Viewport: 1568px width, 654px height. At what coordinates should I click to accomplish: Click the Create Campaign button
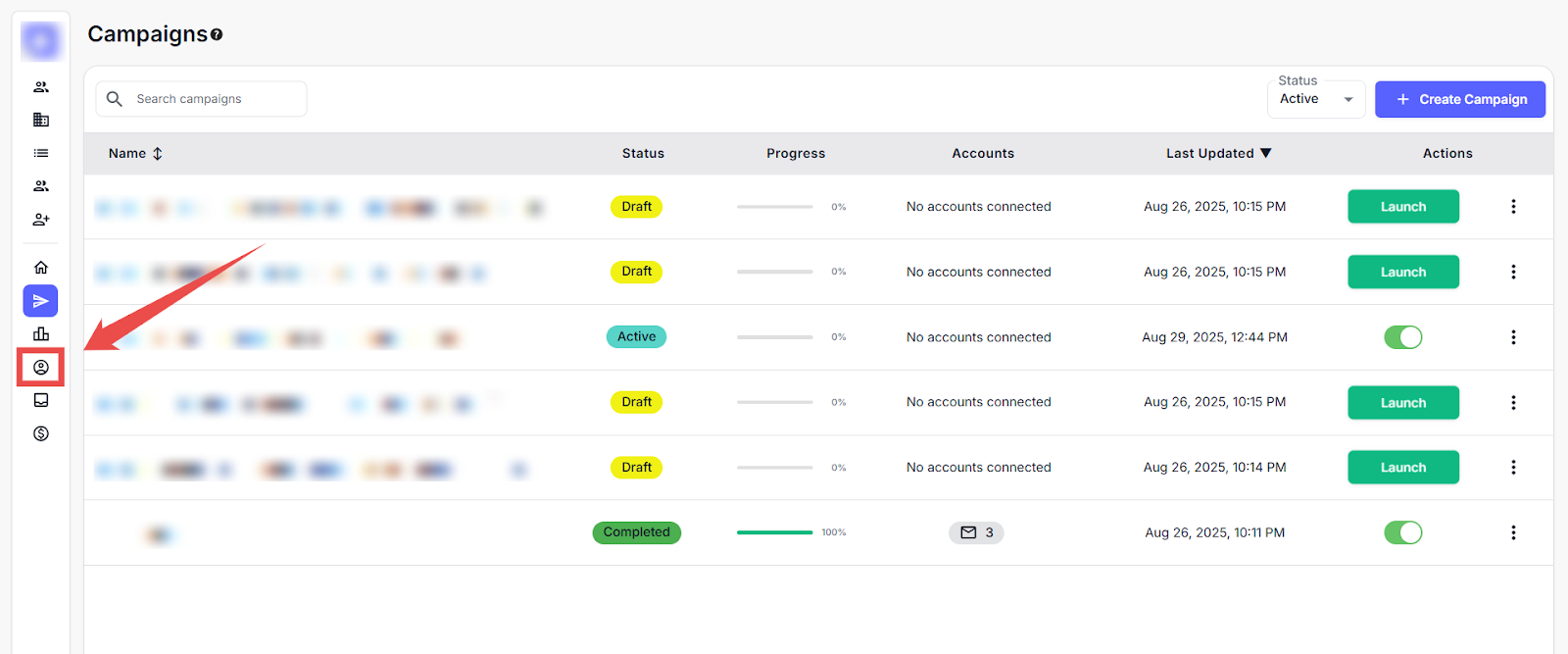(1459, 99)
